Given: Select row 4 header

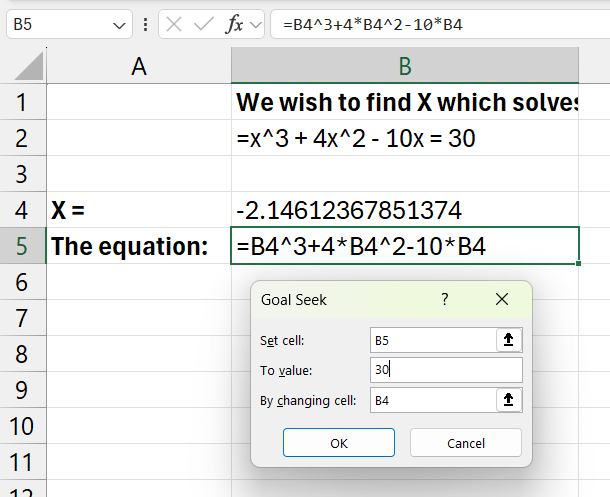Looking at the screenshot, I should (23, 210).
